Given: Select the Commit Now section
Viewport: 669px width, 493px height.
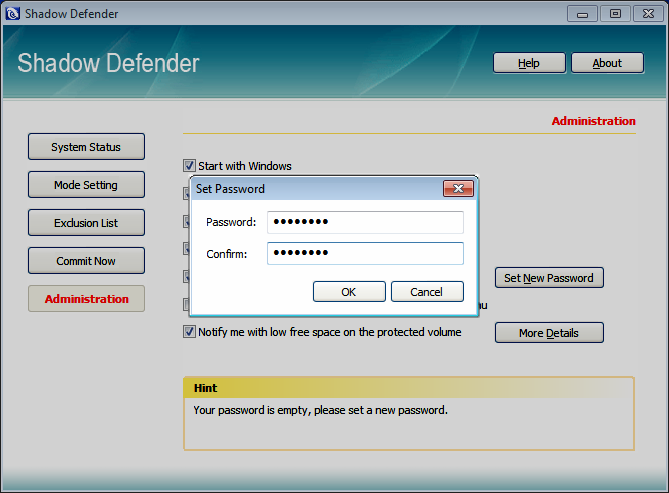Looking at the screenshot, I should click(x=86, y=261).
